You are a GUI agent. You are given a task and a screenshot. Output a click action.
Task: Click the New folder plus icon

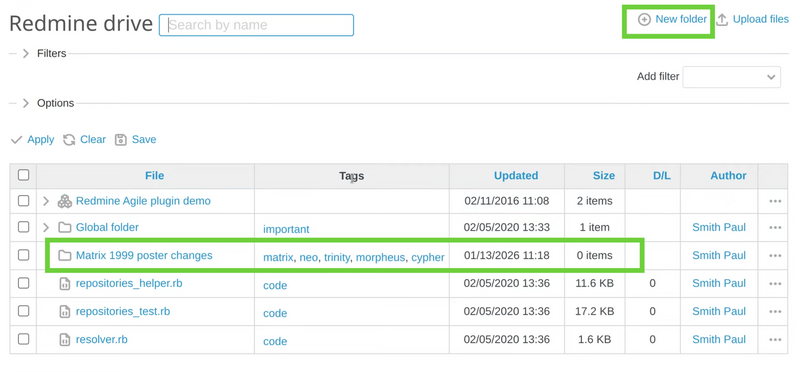coord(644,19)
